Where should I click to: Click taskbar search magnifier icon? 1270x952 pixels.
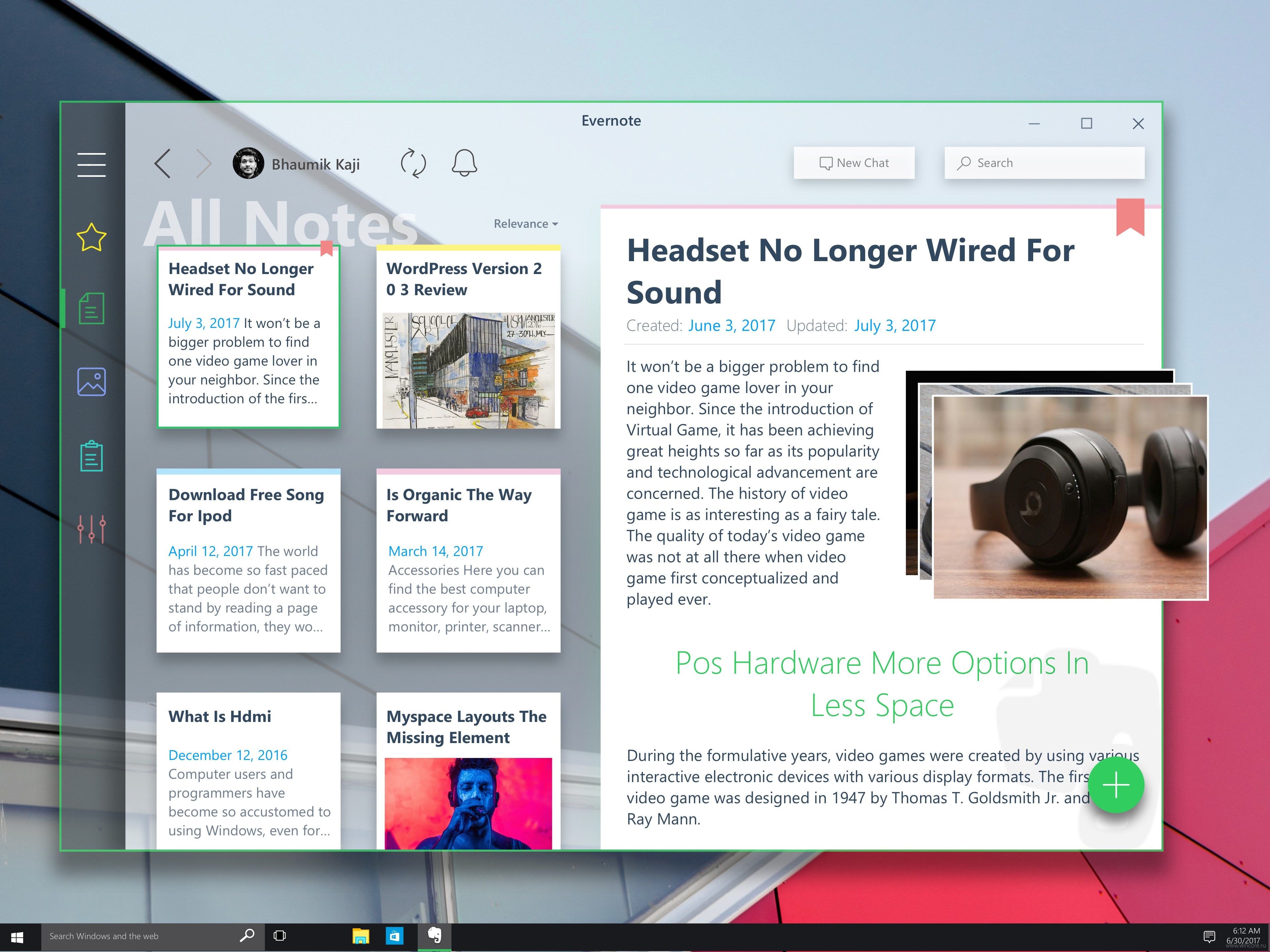click(247, 935)
